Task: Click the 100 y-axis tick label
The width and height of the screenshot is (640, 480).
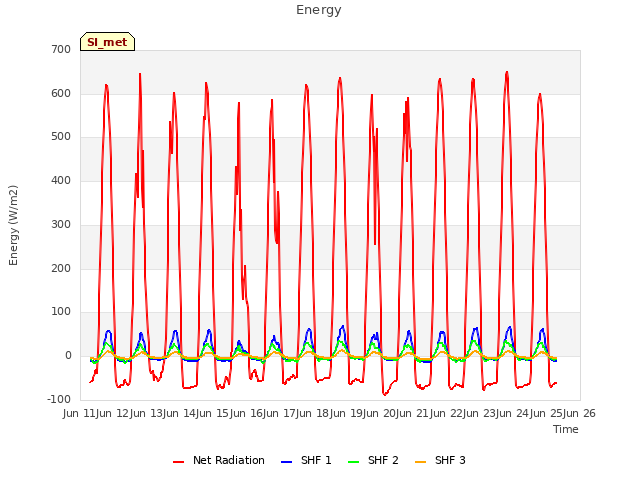Action: tap(61, 312)
